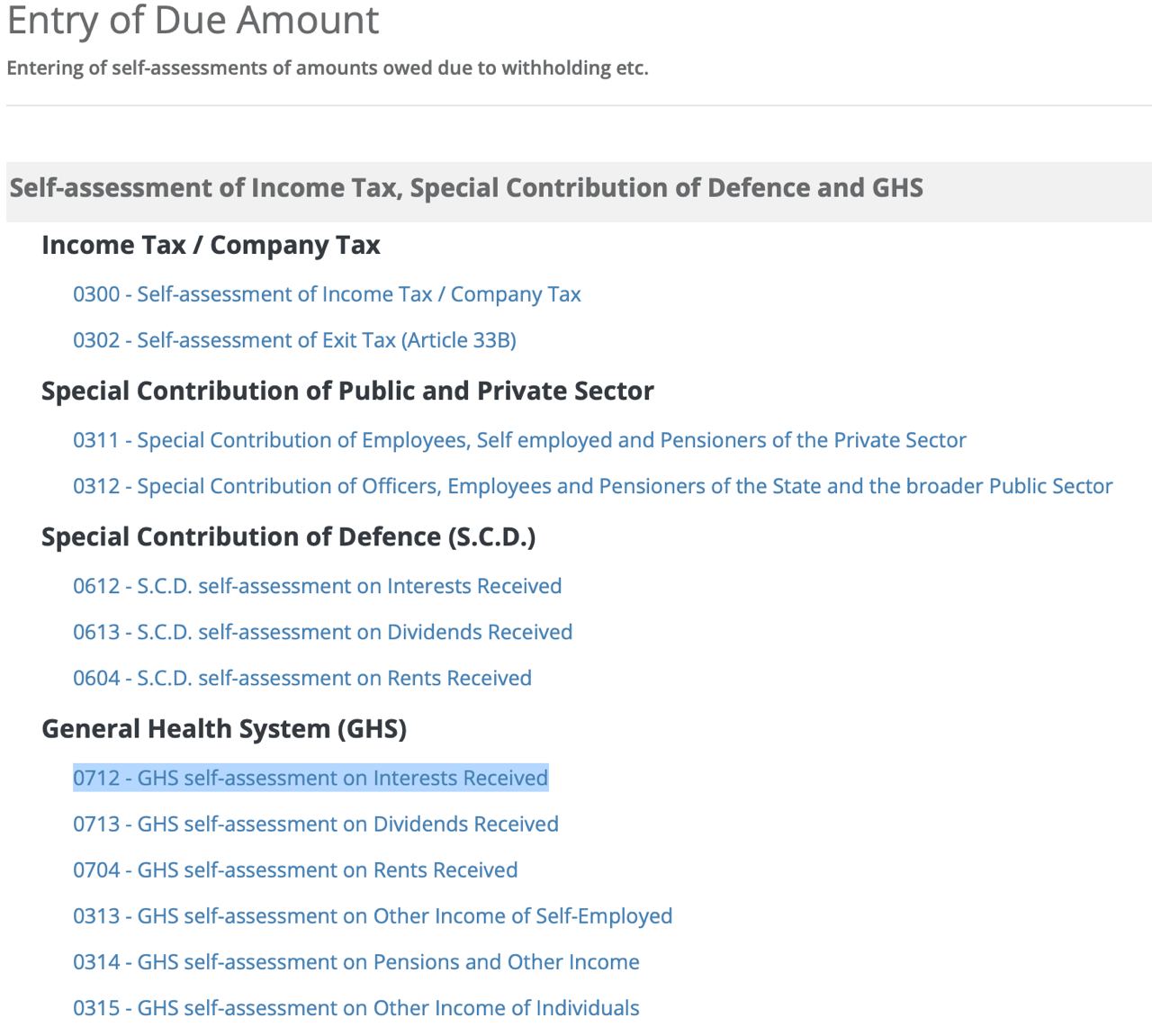Image resolution: width=1152 pixels, height=1036 pixels.
Task: Click highlighted 0712 GHS Interests Received link
Action: coord(310,778)
